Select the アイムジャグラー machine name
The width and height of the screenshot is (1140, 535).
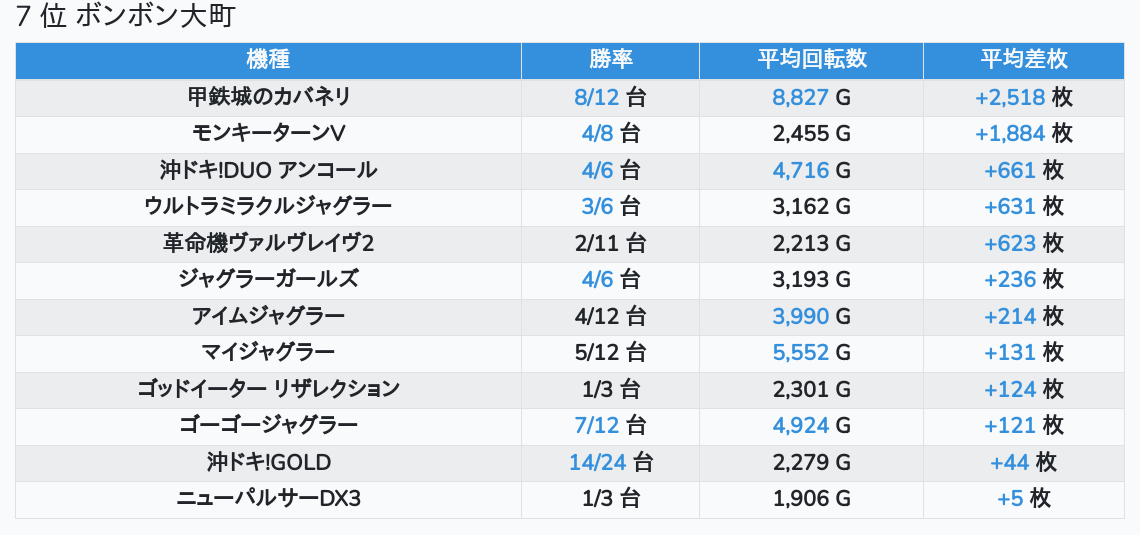coord(268,316)
